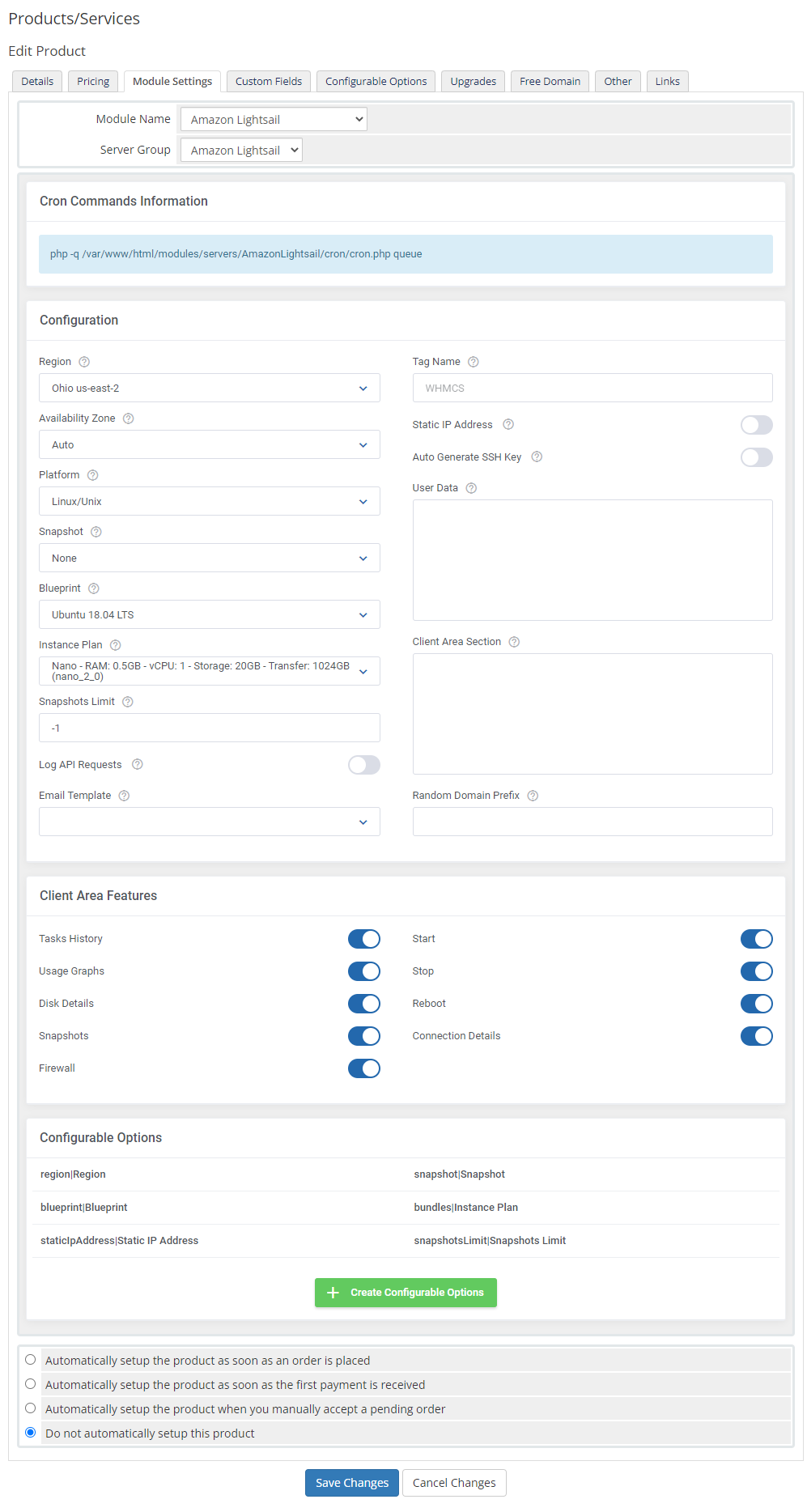Open Instance Plan dropdown showing Nano
Image resolution: width=807 pixels, height=1512 pixels.
209,671
